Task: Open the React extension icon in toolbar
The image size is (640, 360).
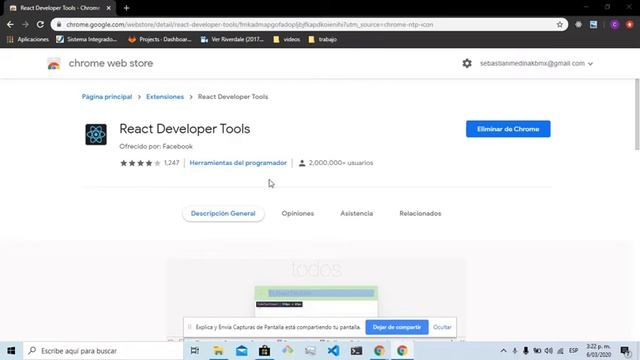Action: click(578, 24)
